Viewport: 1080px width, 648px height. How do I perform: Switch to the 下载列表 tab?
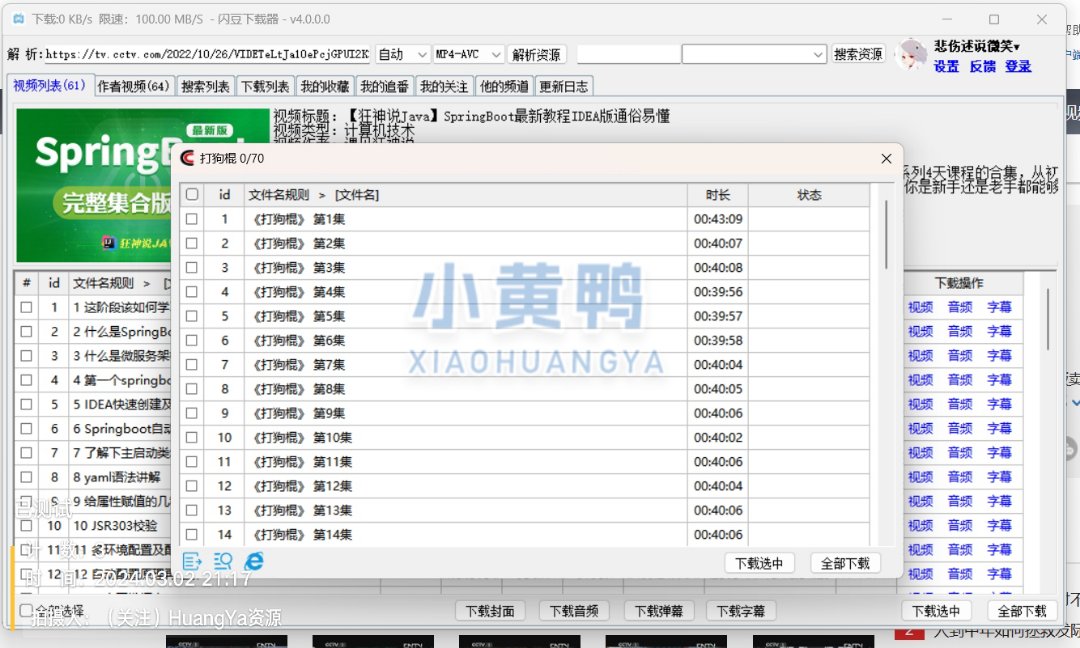point(265,87)
